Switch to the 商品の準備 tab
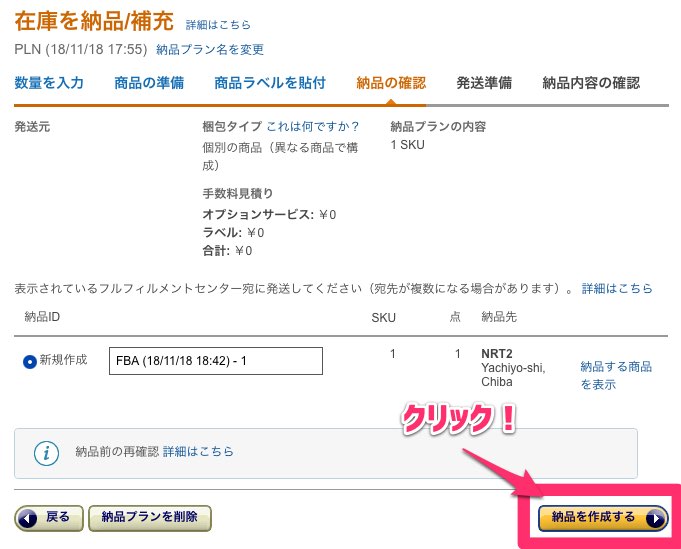Viewport: 681px width, 549px height. [149, 83]
